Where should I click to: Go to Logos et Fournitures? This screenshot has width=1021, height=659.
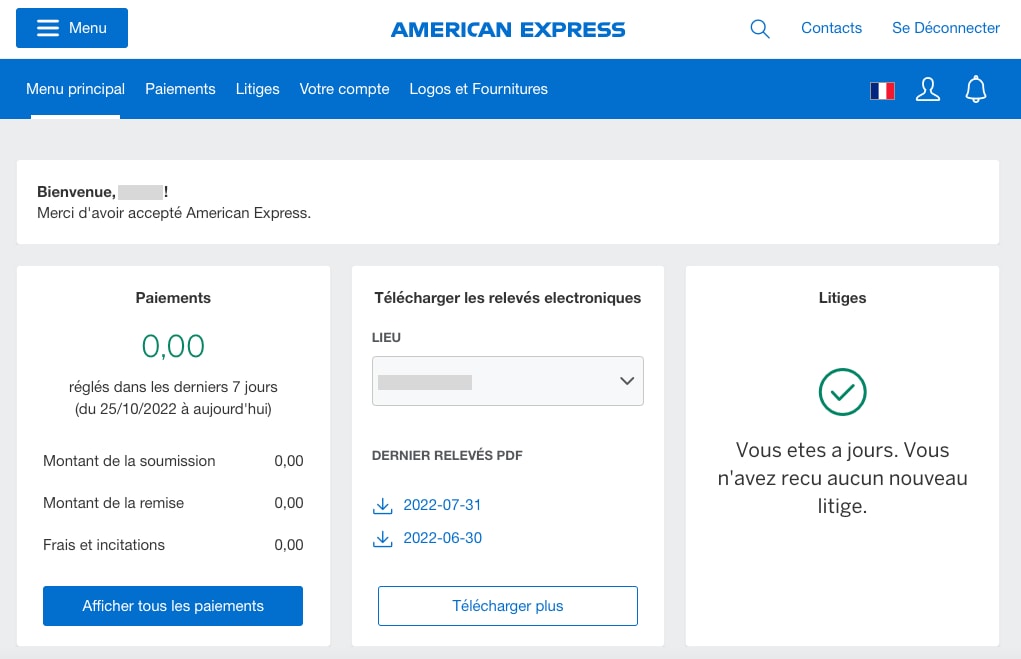coord(478,89)
